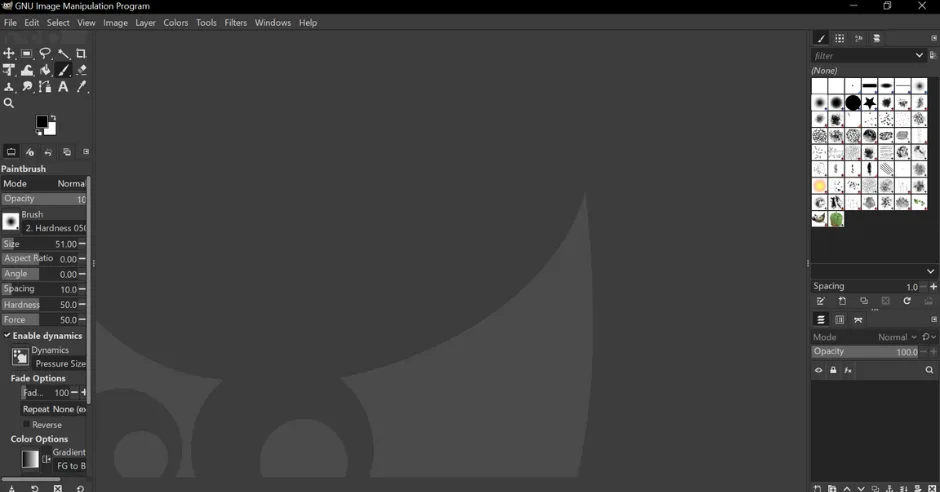The width and height of the screenshot is (940, 492).
Task: Open the File menu
Action: (10, 23)
